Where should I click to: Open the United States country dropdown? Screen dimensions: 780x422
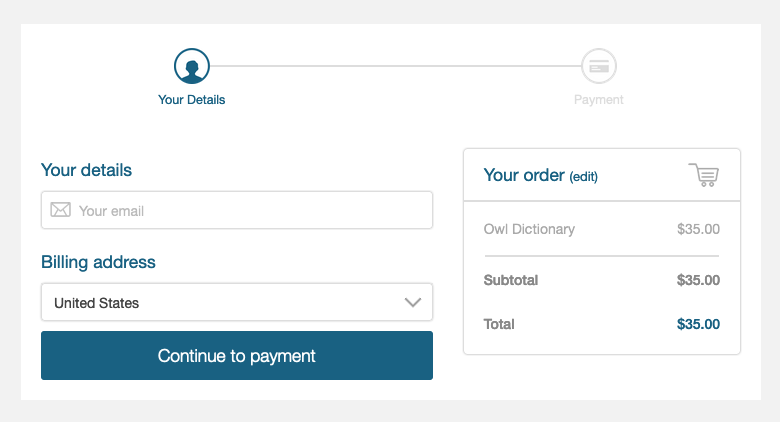point(236,302)
